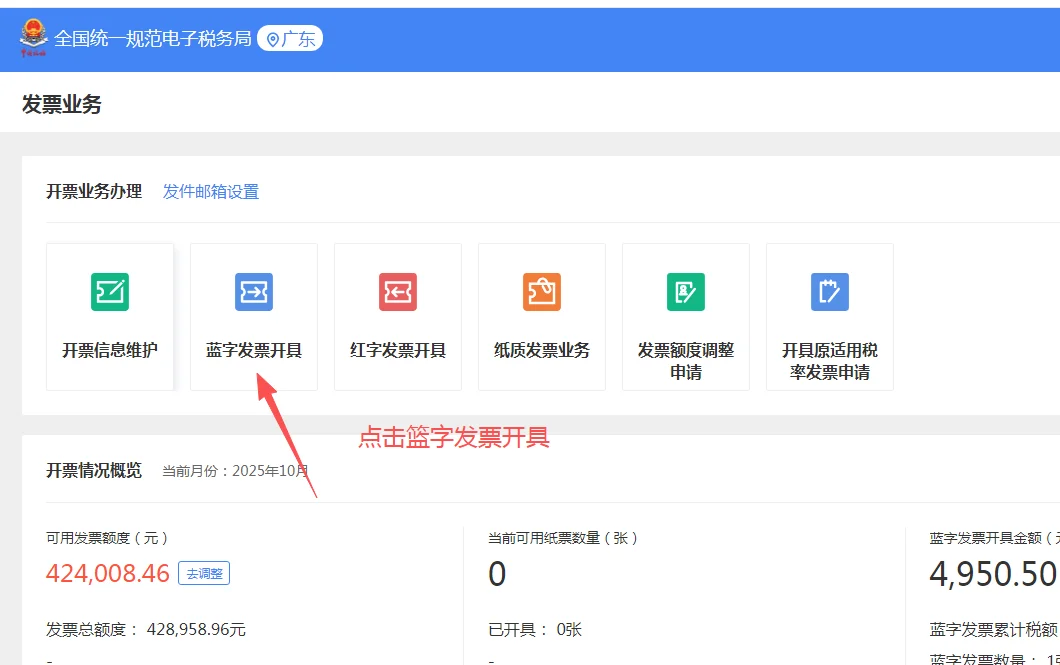Select the 开票信息维护 icon
The image size is (1060, 665).
109,315
